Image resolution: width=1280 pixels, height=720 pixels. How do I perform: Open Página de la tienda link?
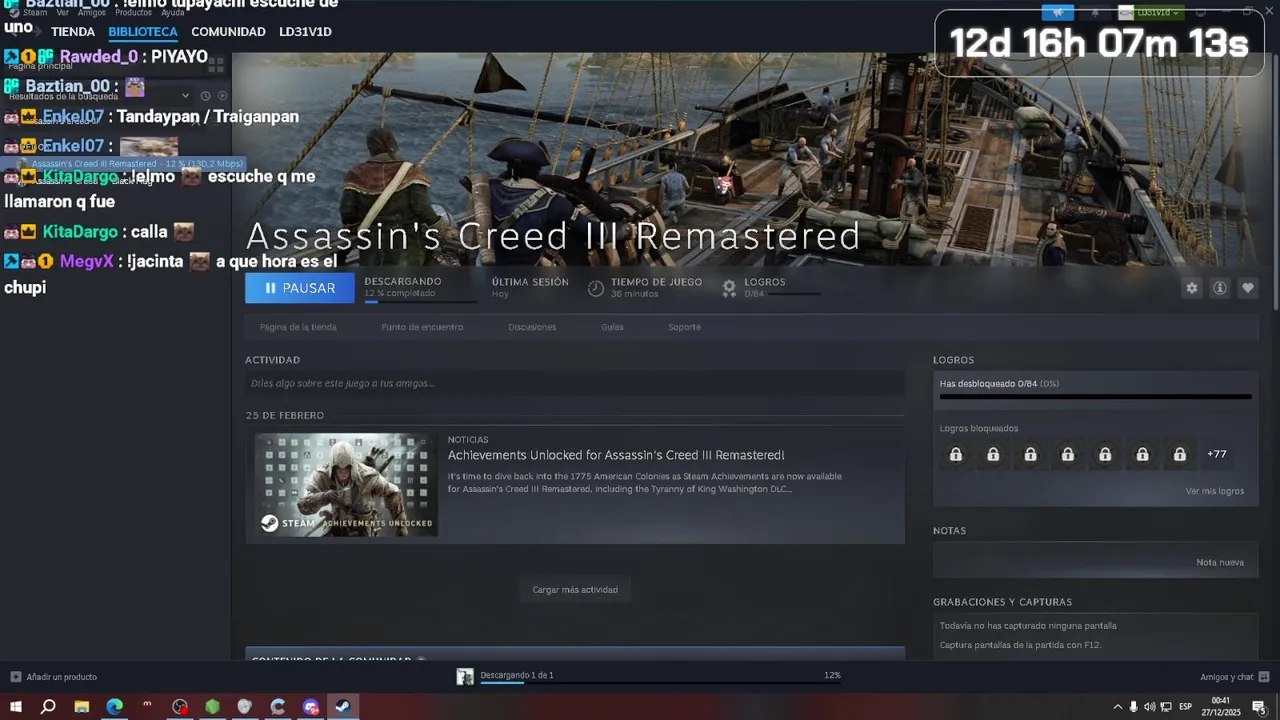(x=298, y=327)
